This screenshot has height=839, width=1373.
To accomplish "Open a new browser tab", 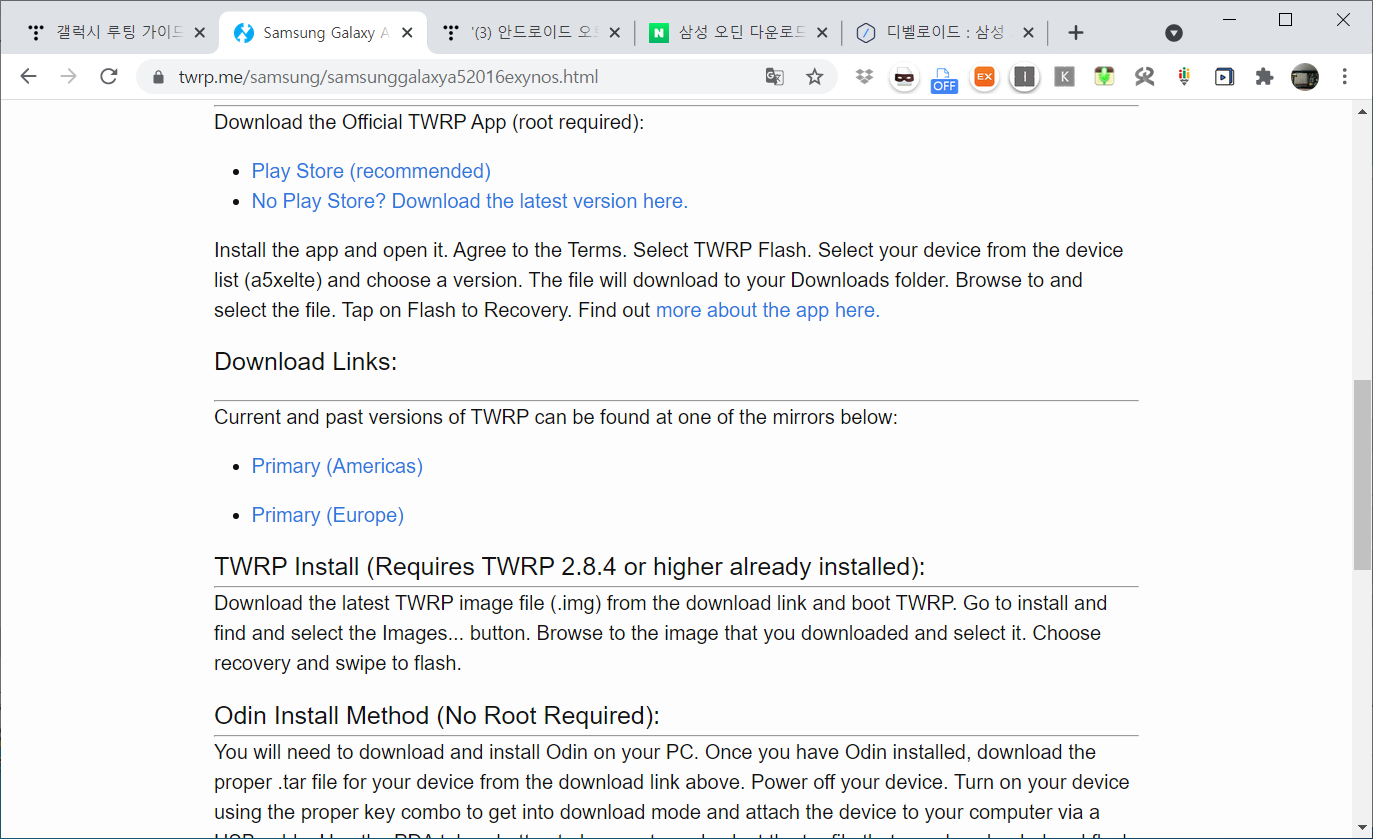I will point(1076,33).
